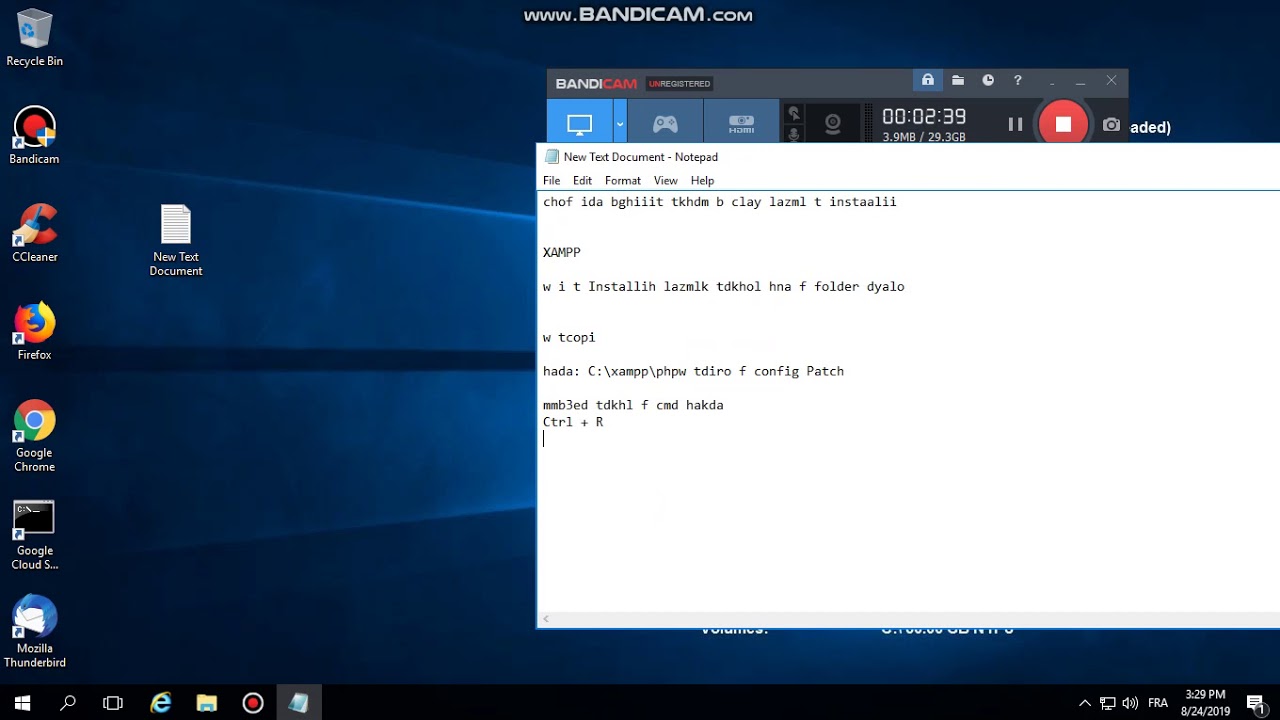Viewport: 1280px width, 720px height.
Task: Open the File menu in Notepad
Action: [x=551, y=181]
